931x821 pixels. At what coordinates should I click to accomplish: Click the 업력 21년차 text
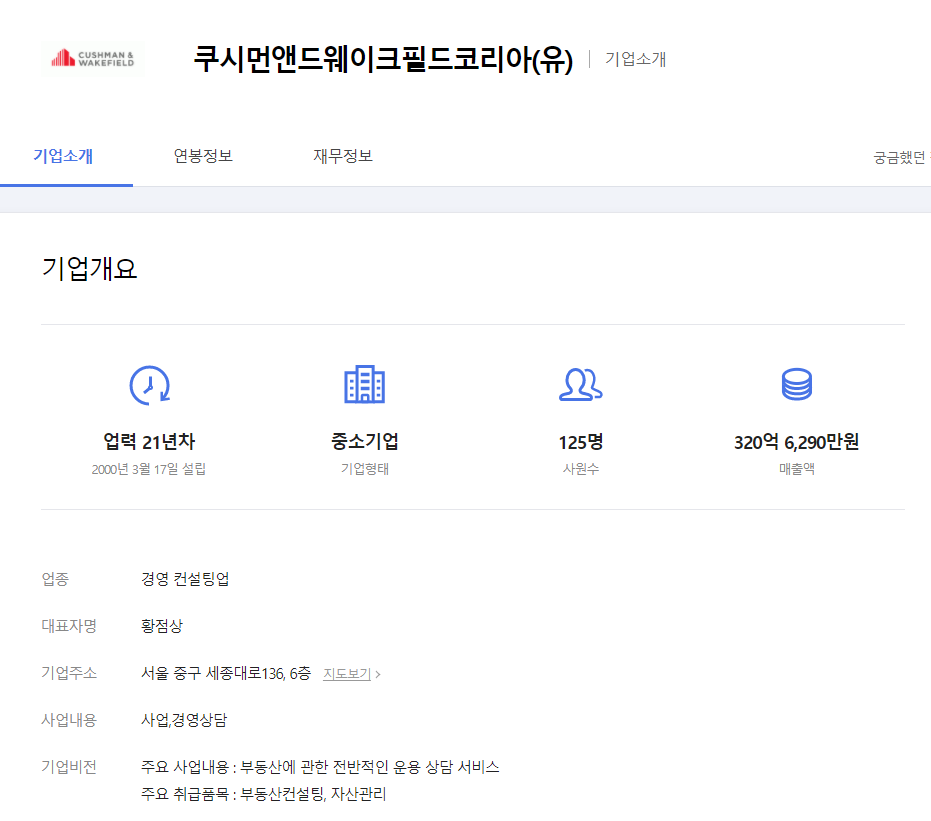click(149, 442)
